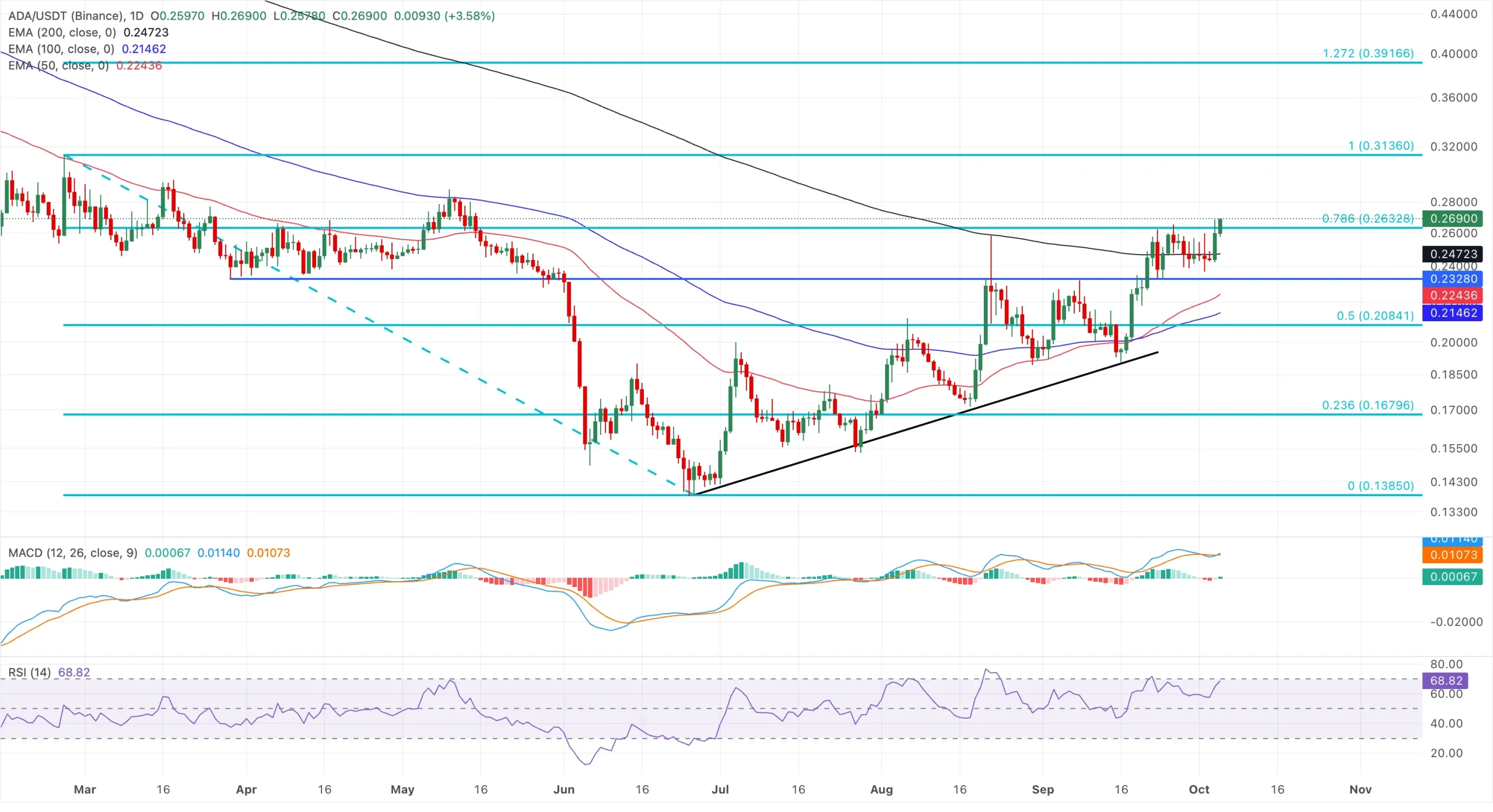Select the 0.5 (0.20841) Fibonacci label
The width and height of the screenshot is (1493, 812).
coord(1375,315)
